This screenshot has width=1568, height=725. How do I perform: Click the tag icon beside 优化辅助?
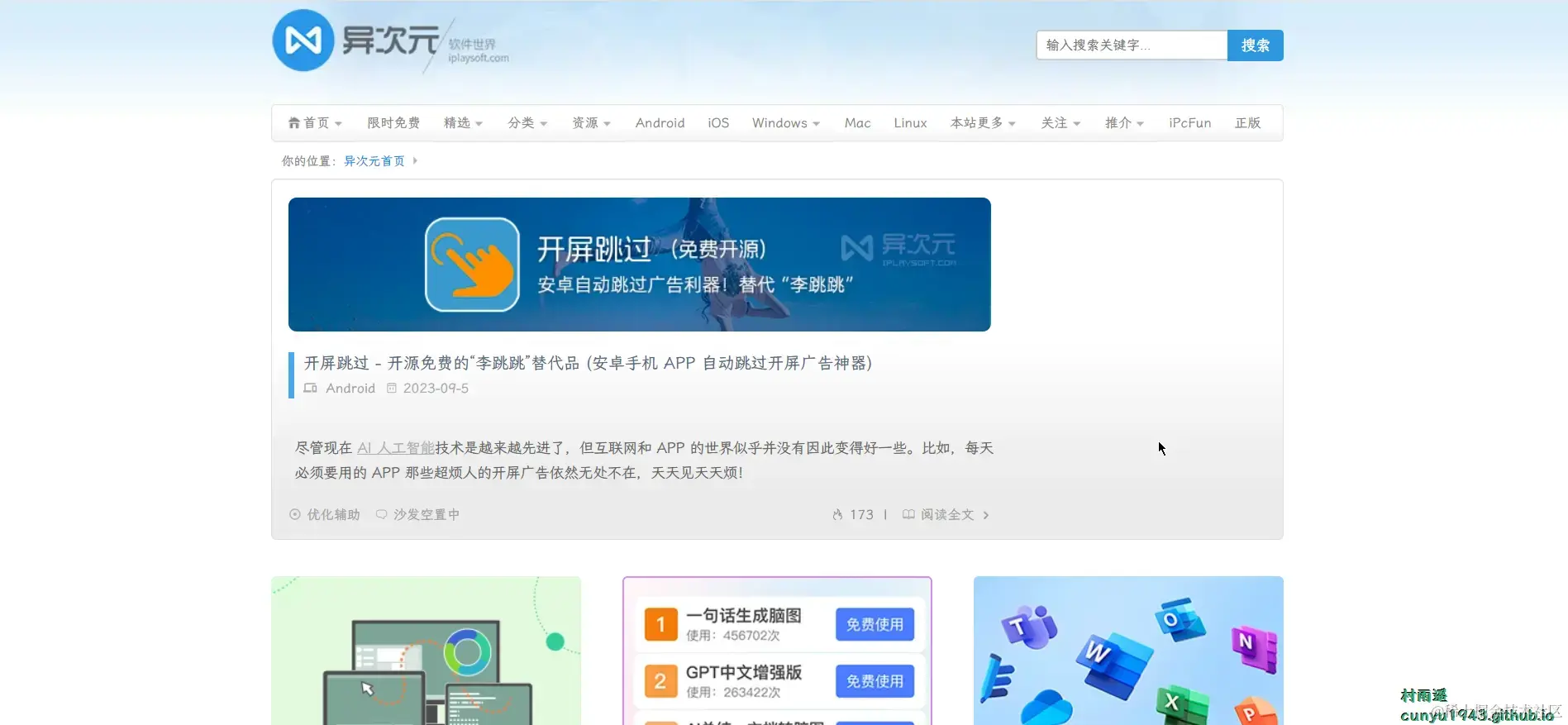tap(295, 514)
